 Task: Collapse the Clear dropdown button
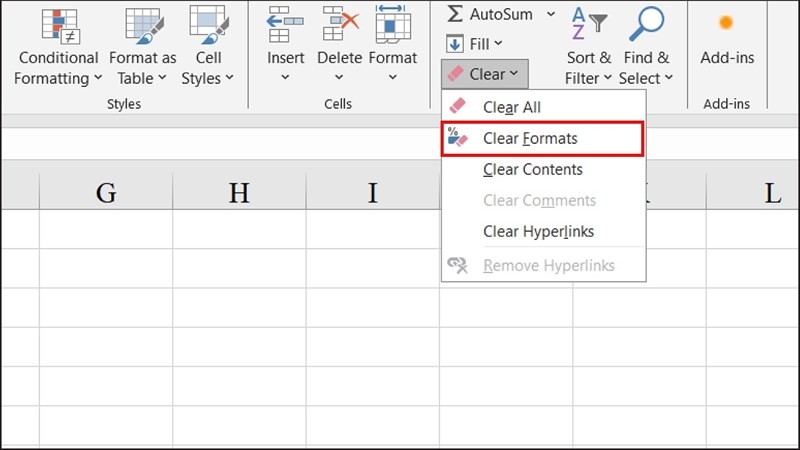pos(485,74)
